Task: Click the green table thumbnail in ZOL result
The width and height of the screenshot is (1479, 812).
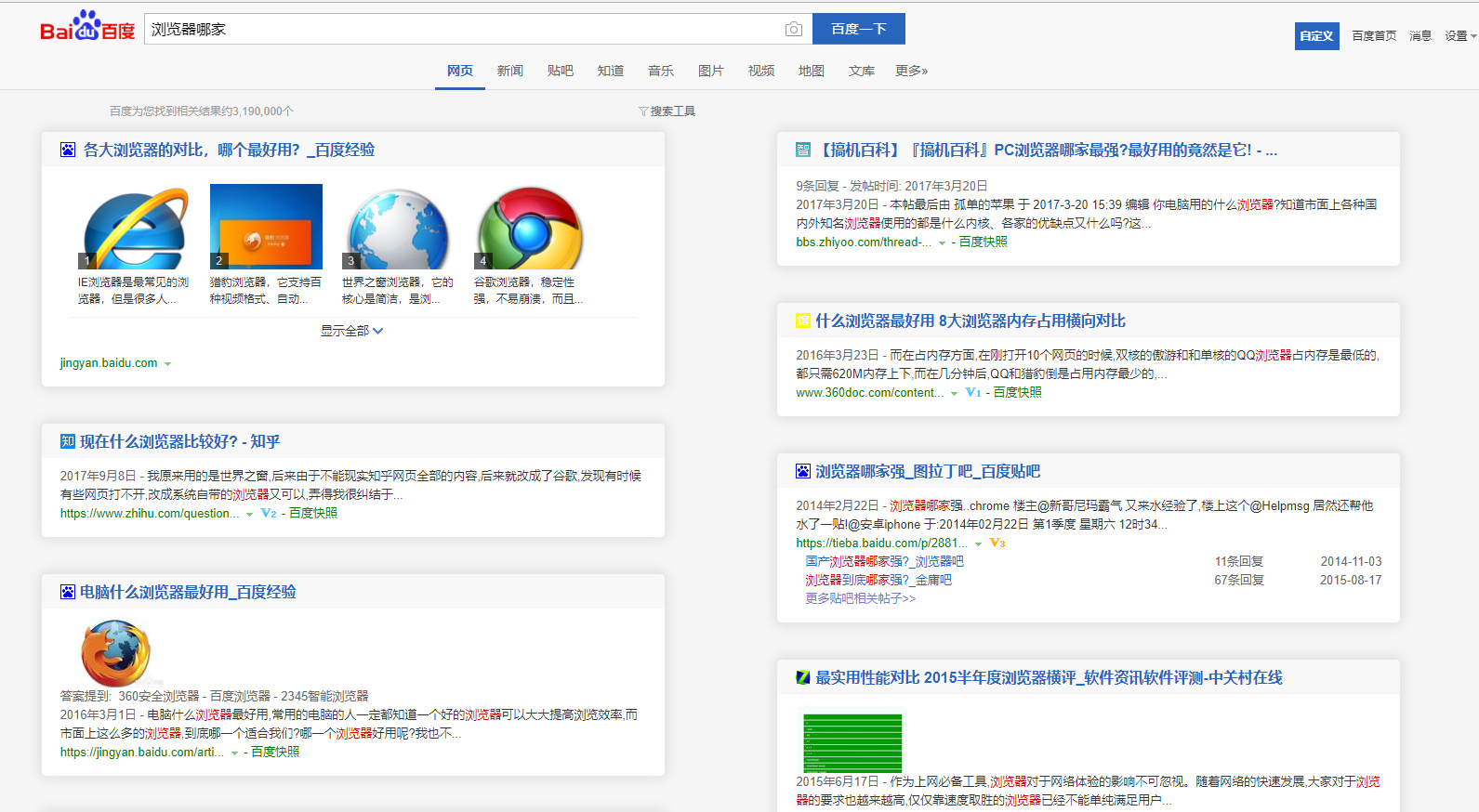Action: pos(852,741)
